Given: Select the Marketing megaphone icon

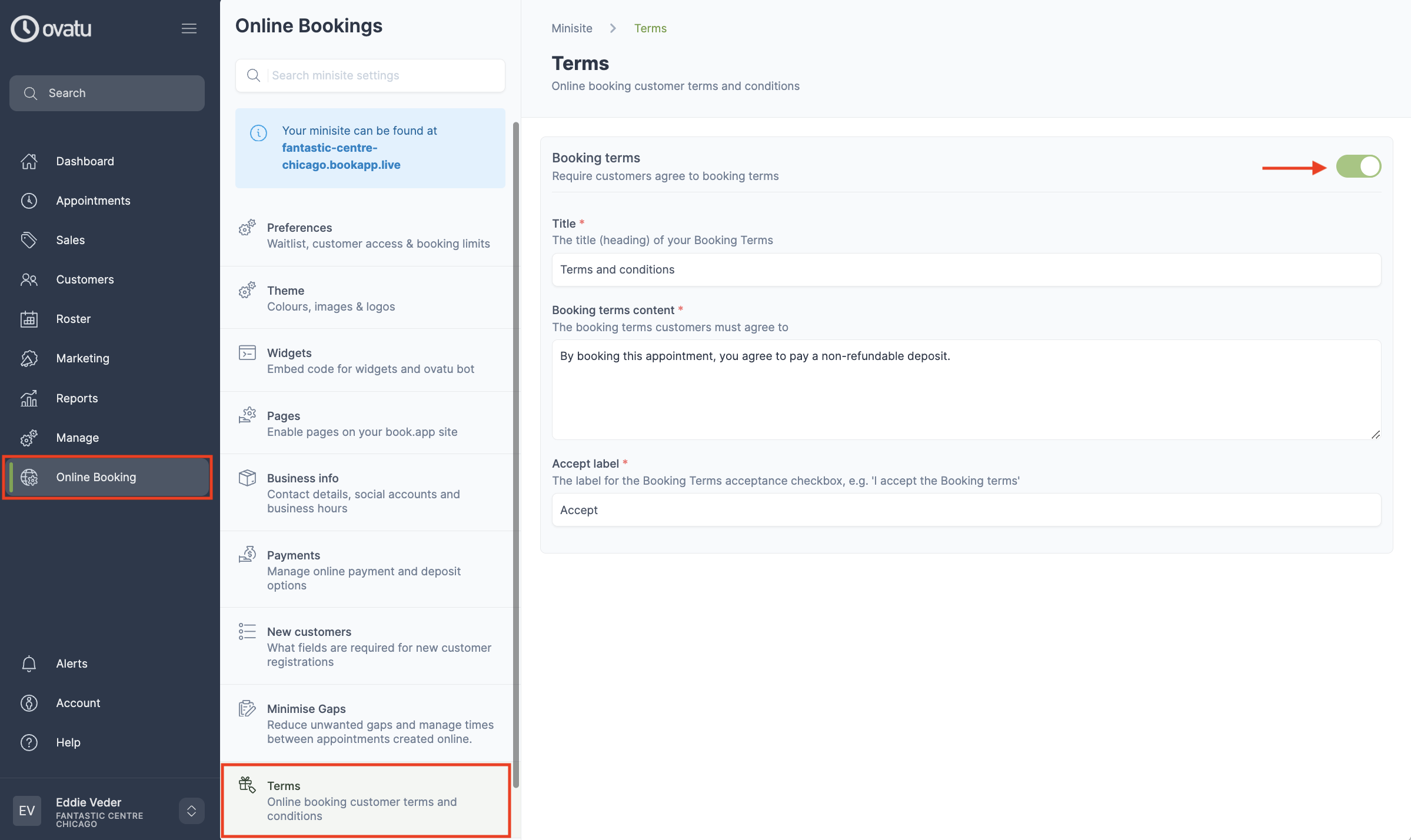Looking at the screenshot, I should coord(28,358).
